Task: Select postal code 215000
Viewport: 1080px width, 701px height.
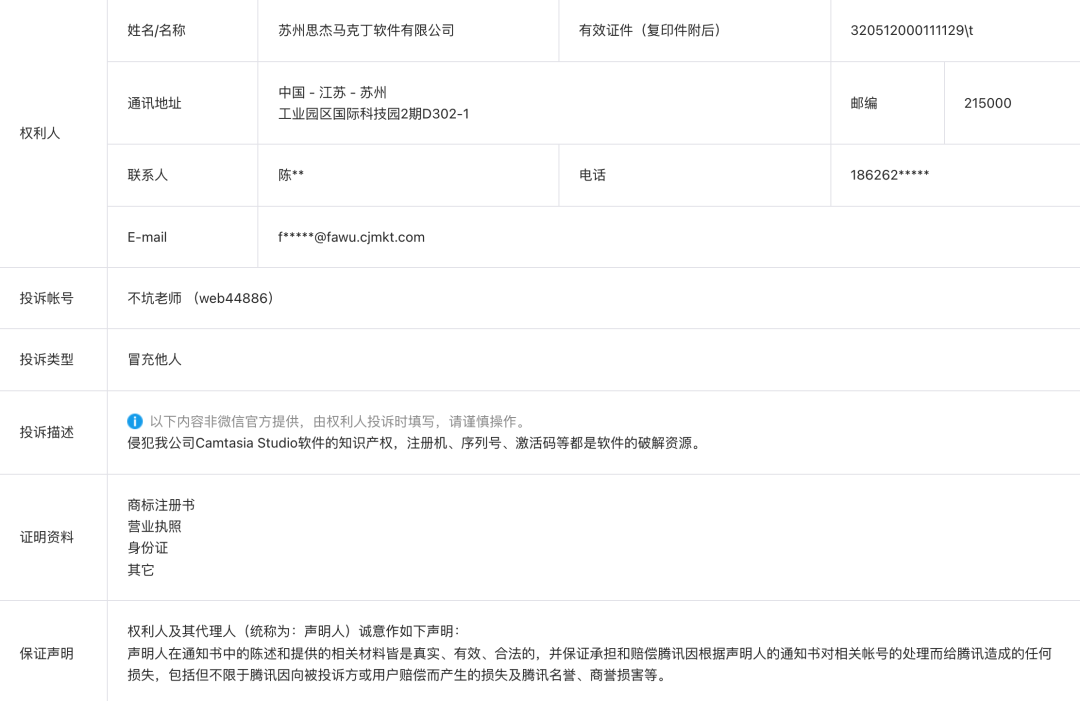Action: pos(988,103)
